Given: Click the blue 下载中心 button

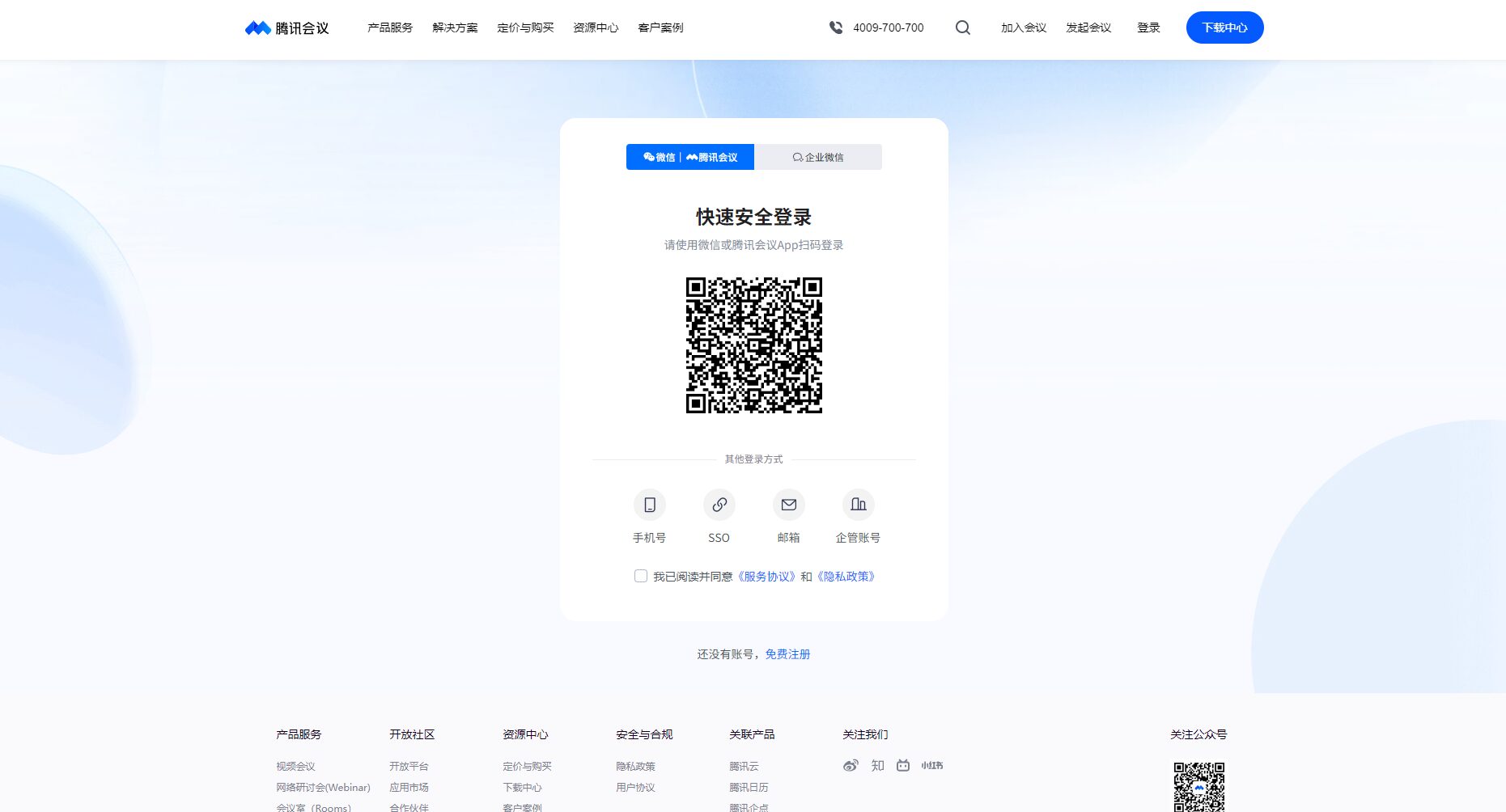Looking at the screenshot, I should pyautogui.click(x=1224, y=27).
